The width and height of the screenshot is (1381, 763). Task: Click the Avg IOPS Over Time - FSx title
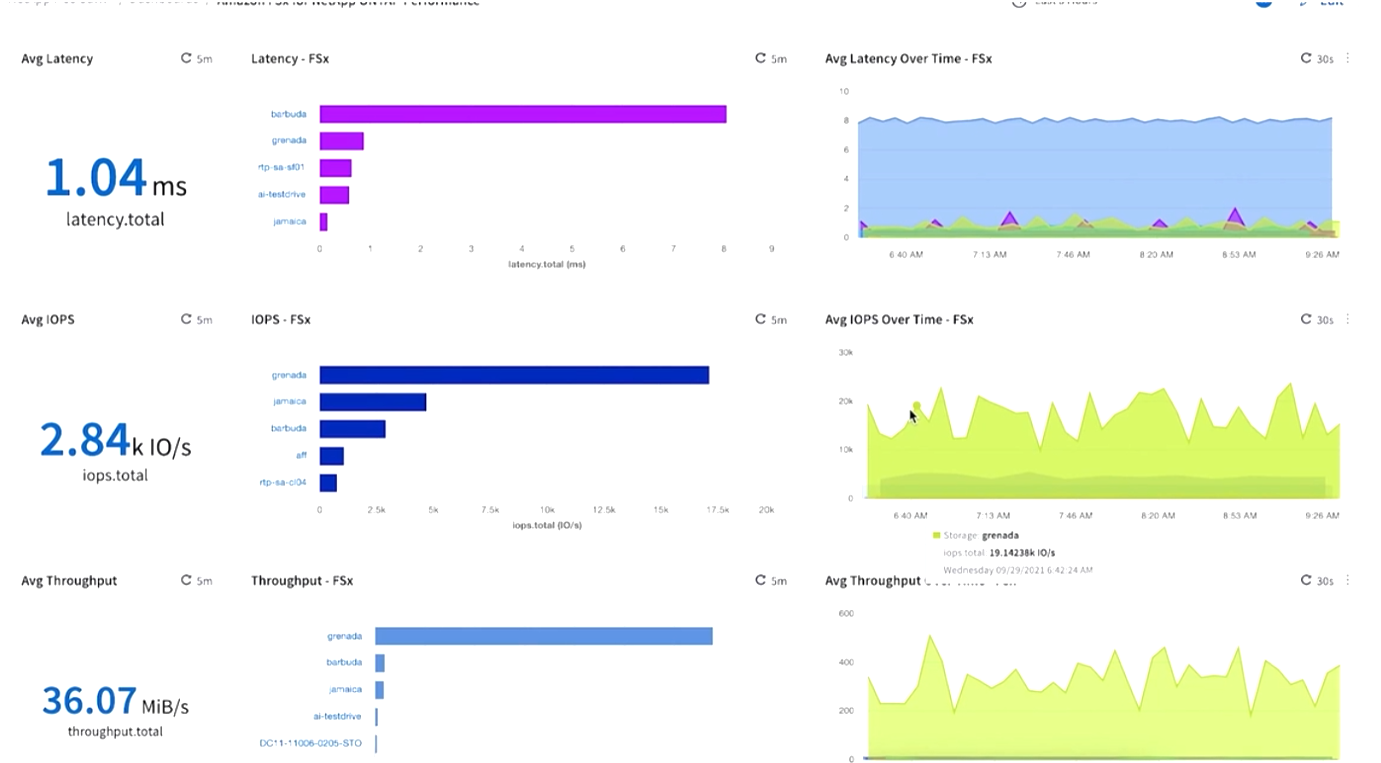click(x=899, y=320)
